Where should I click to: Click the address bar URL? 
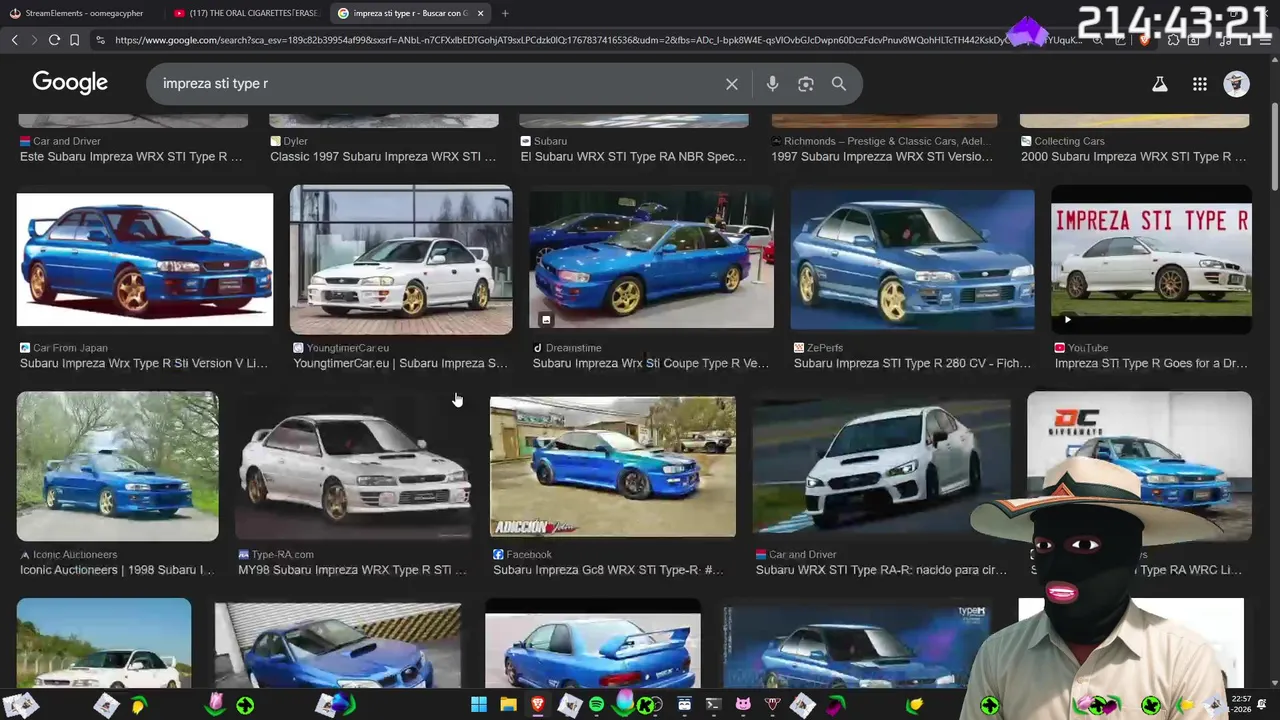(x=598, y=40)
